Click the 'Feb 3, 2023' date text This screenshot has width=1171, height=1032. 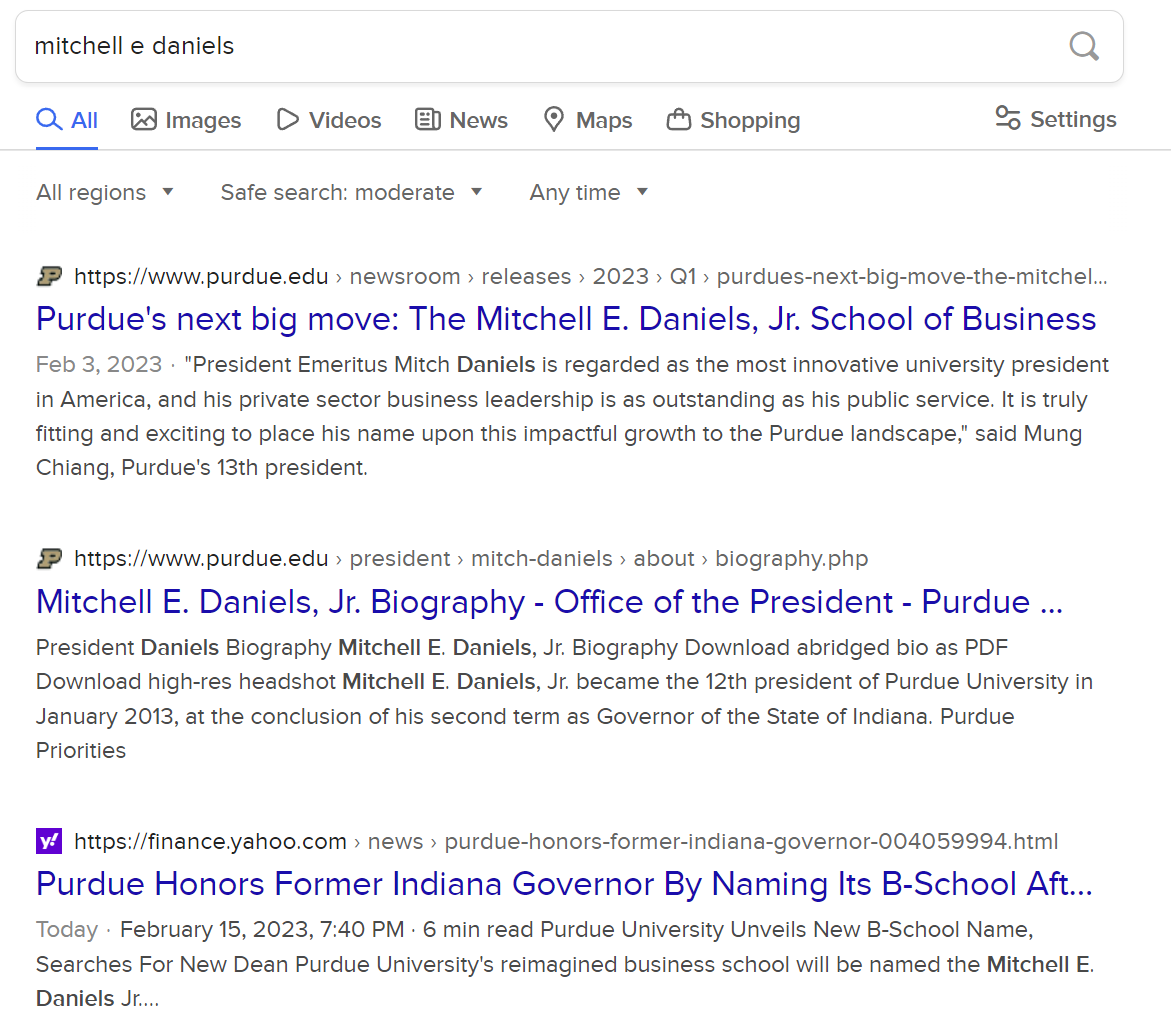[x=99, y=364]
